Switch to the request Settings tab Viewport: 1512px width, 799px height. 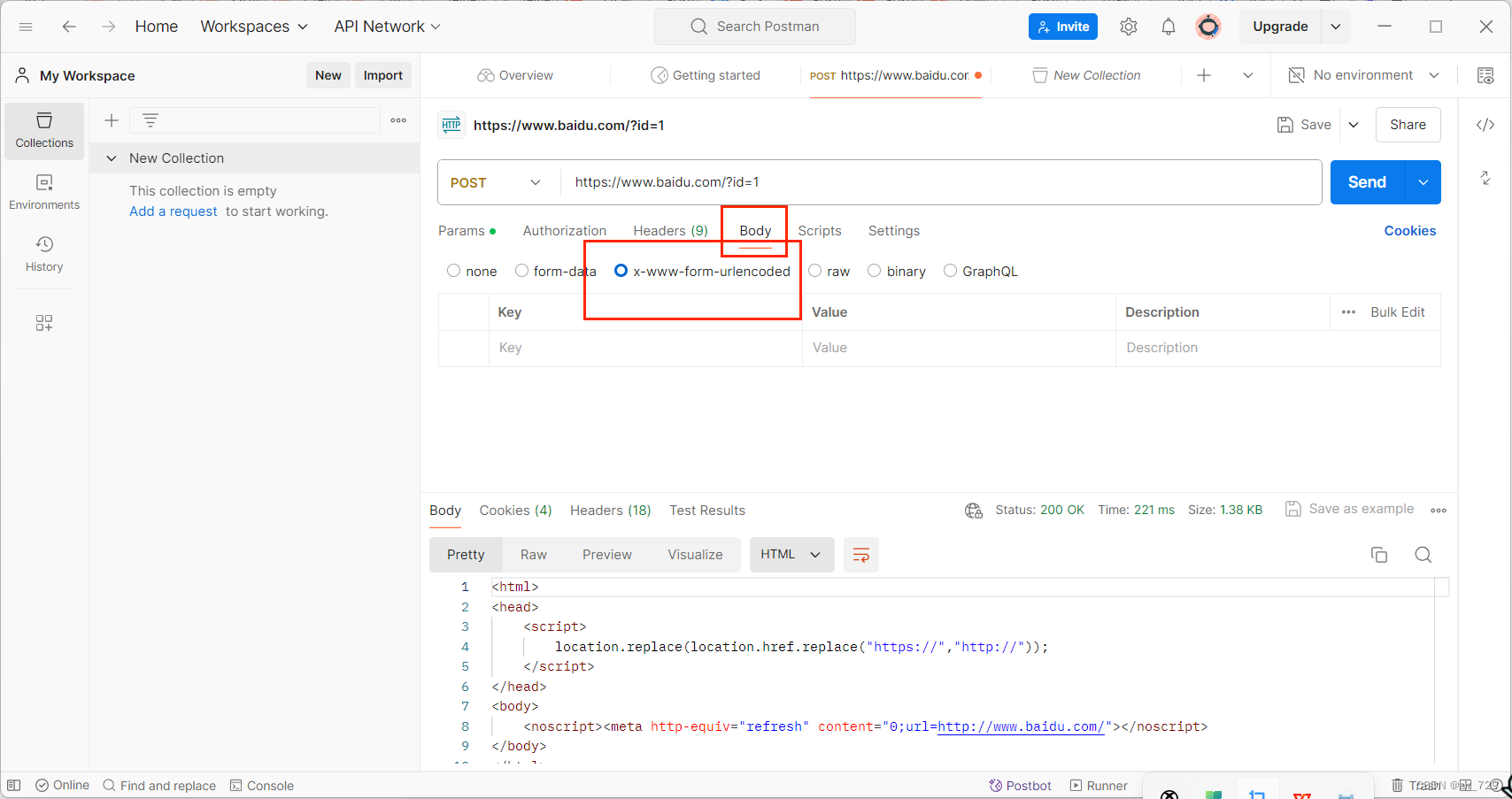point(894,231)
